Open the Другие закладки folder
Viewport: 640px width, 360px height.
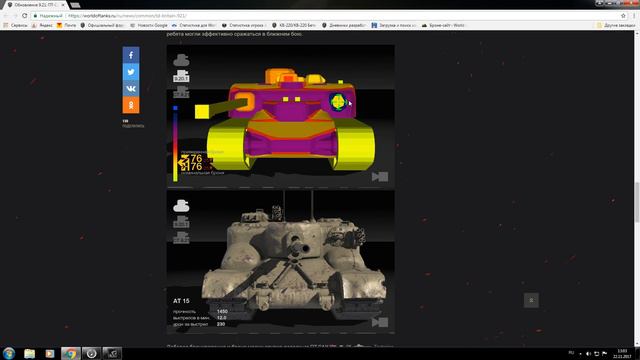[616, 25]
